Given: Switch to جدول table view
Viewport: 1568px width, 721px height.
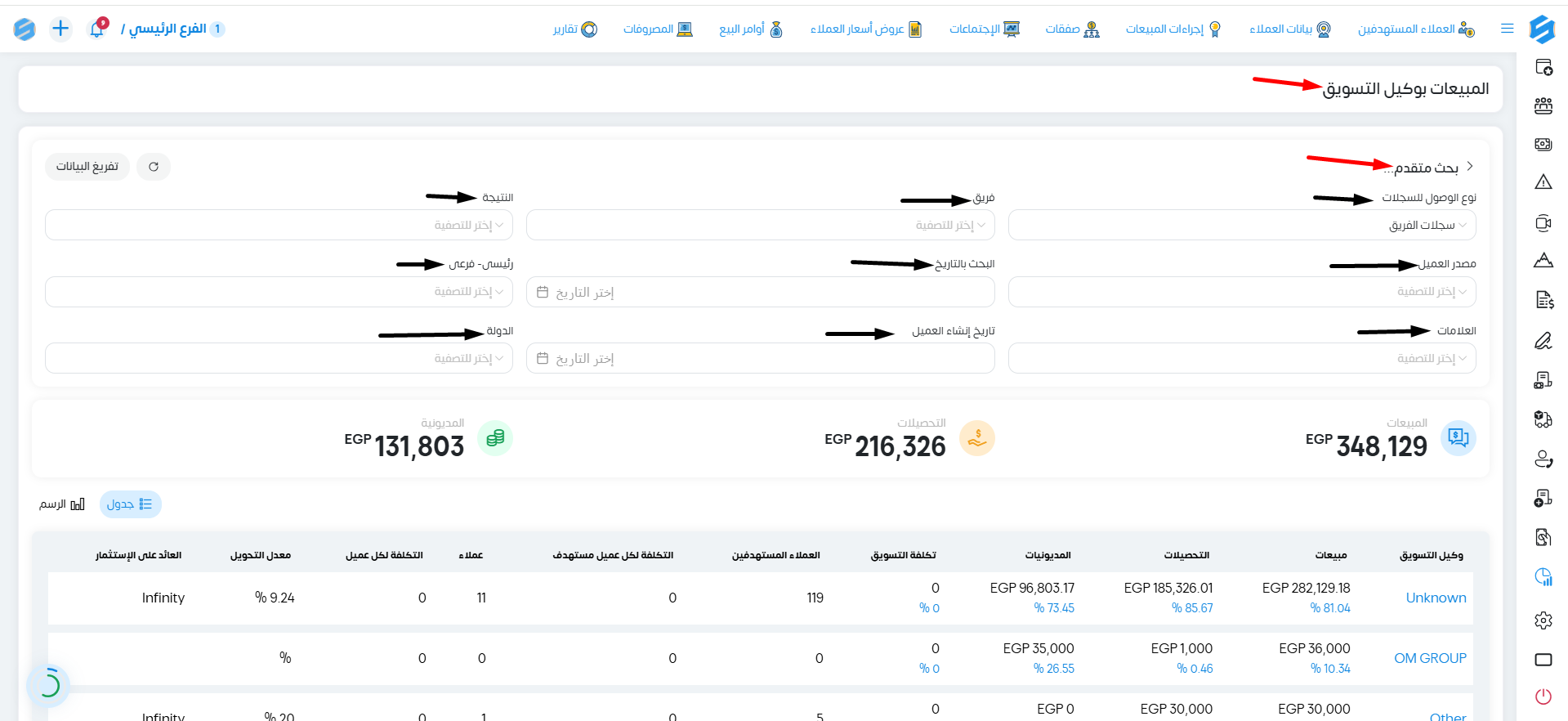Looking at the screenshot, I should [x=130, y=504].
